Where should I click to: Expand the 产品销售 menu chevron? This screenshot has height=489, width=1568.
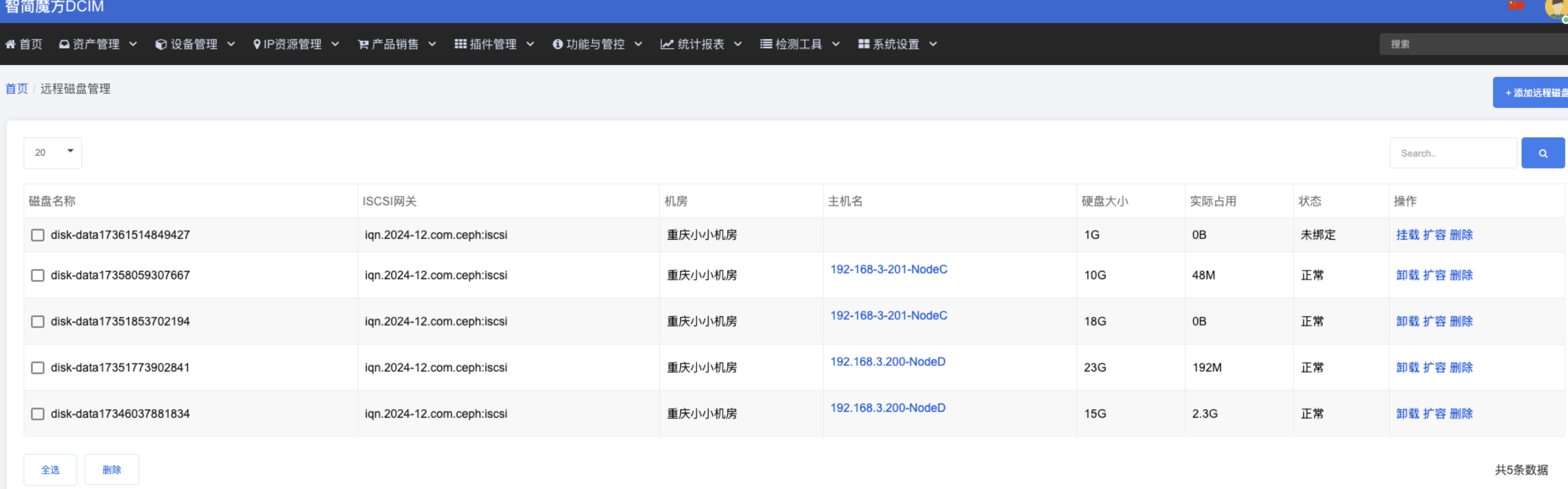[433, 44]
